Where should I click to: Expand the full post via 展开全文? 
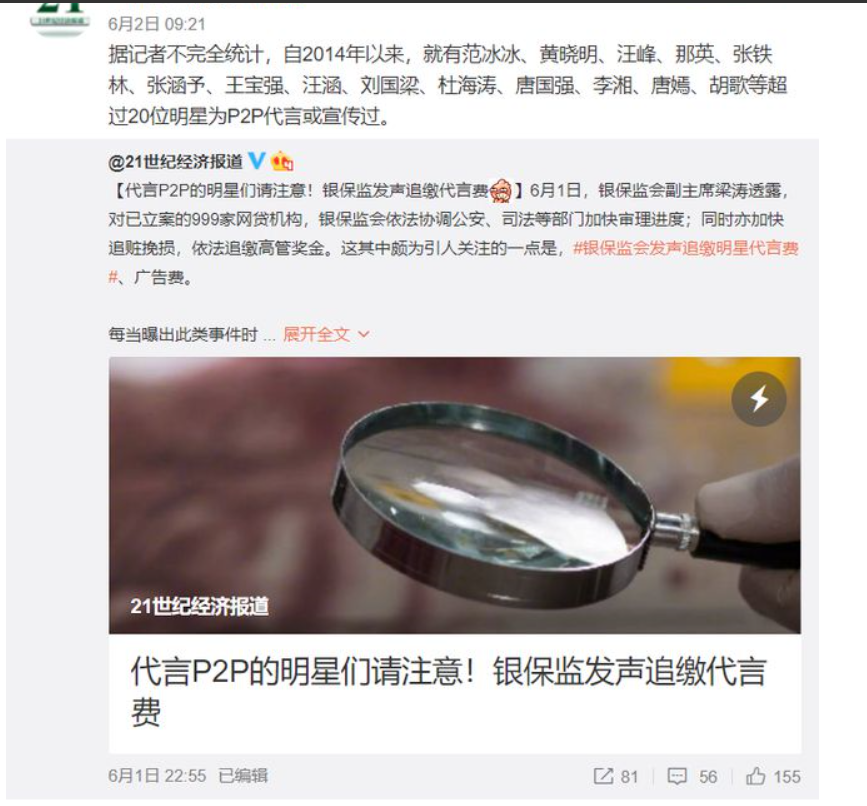tap(316, 334)
